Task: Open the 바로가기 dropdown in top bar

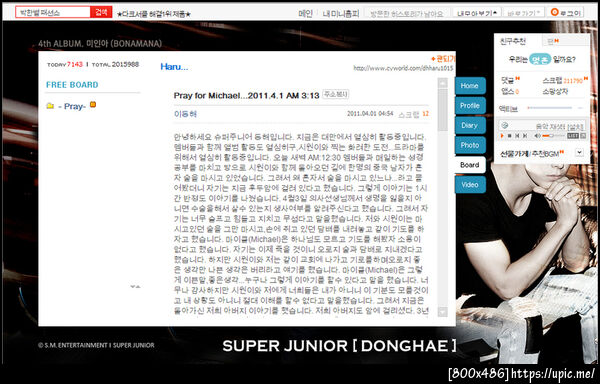Action: (x=523, y=13)
